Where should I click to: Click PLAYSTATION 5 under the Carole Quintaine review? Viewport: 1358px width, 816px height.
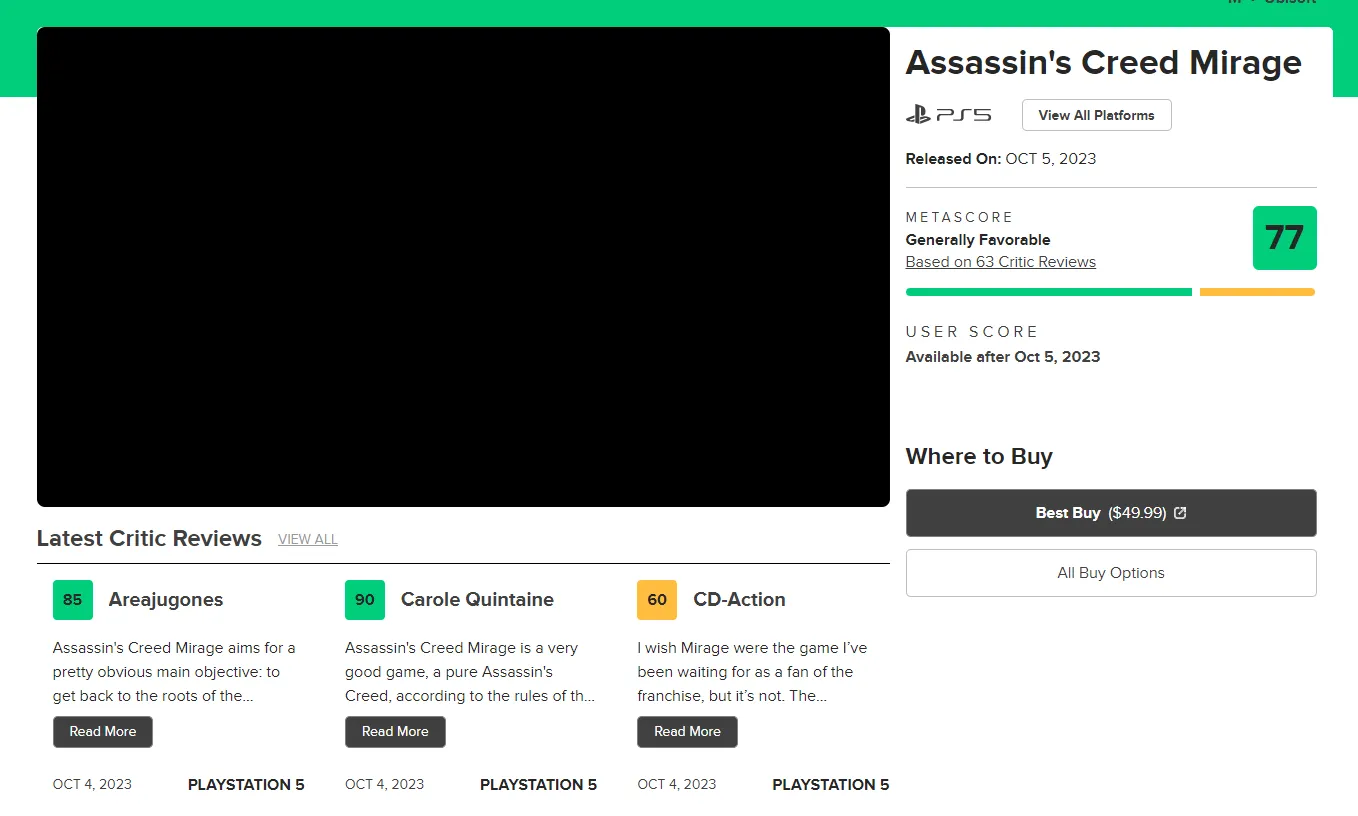[x=538, y=785]
